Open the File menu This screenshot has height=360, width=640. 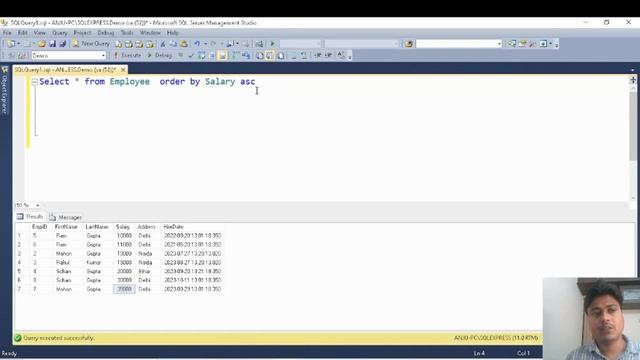coord(7,33)
